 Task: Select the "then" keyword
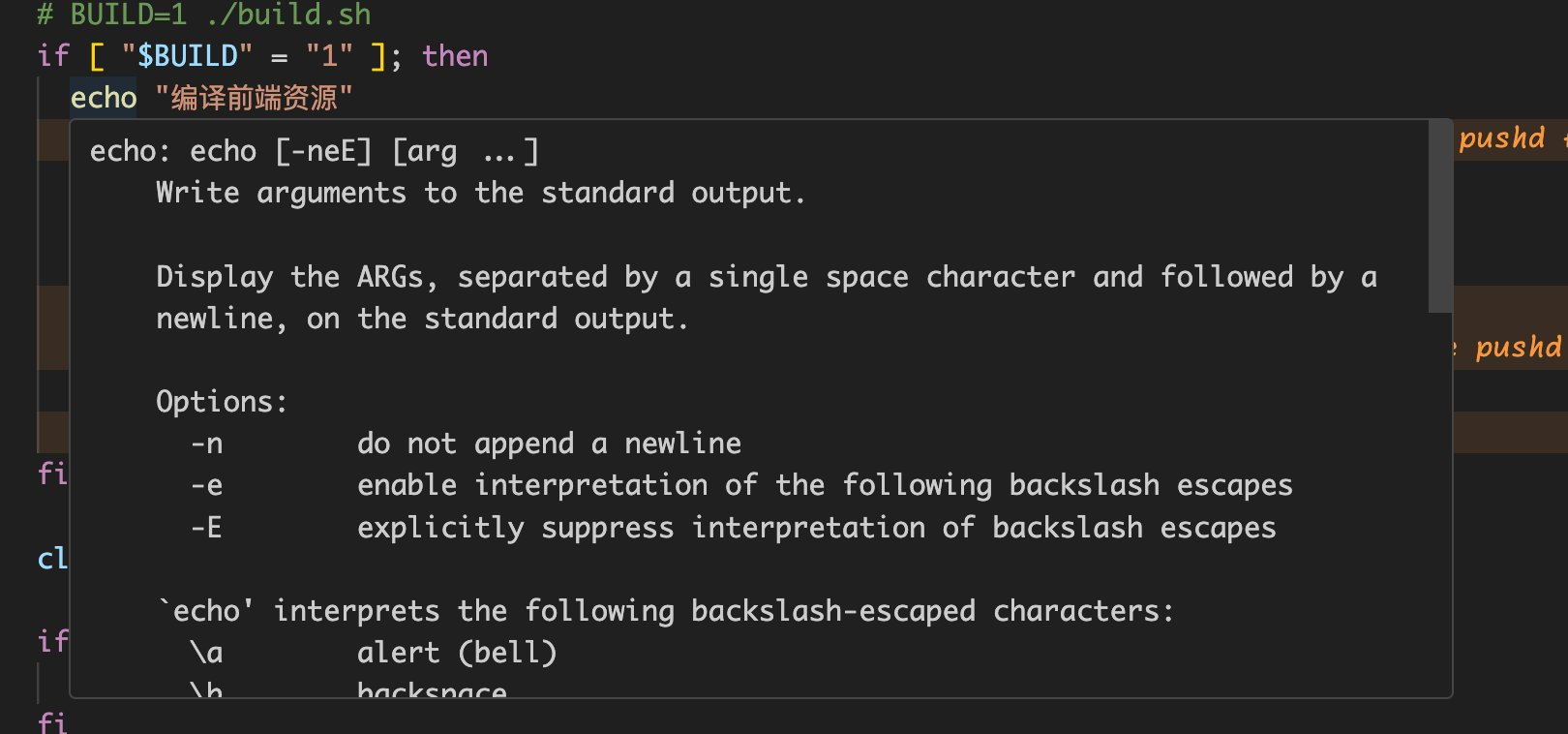455,56
